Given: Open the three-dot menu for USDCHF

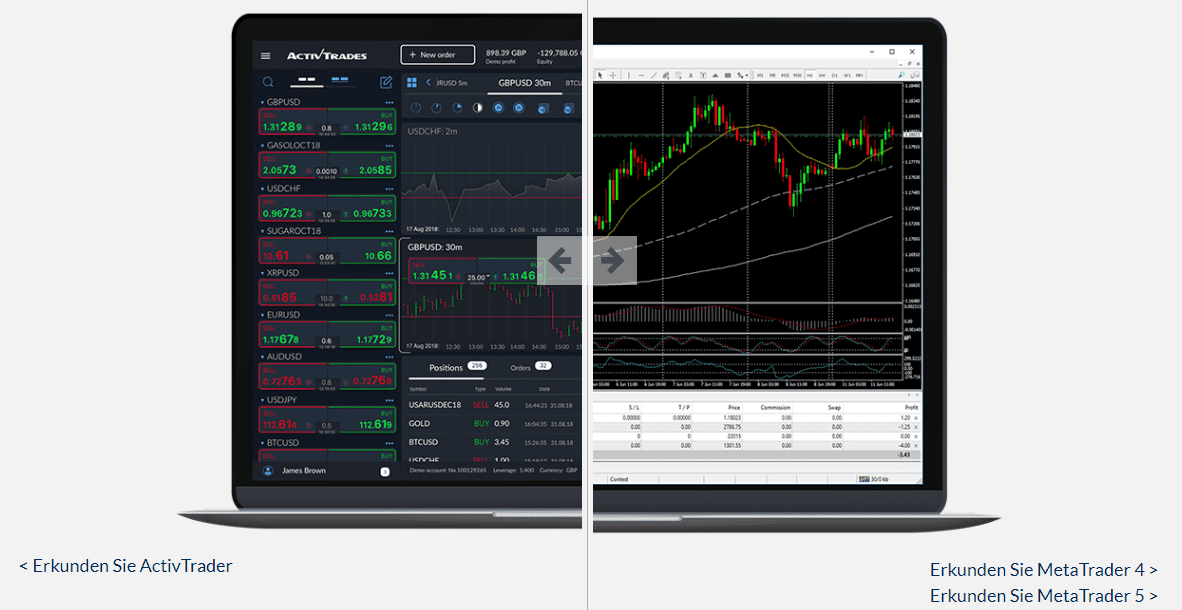Looking at the screenshot, I should pyautogui.click(x=389, y=189).
